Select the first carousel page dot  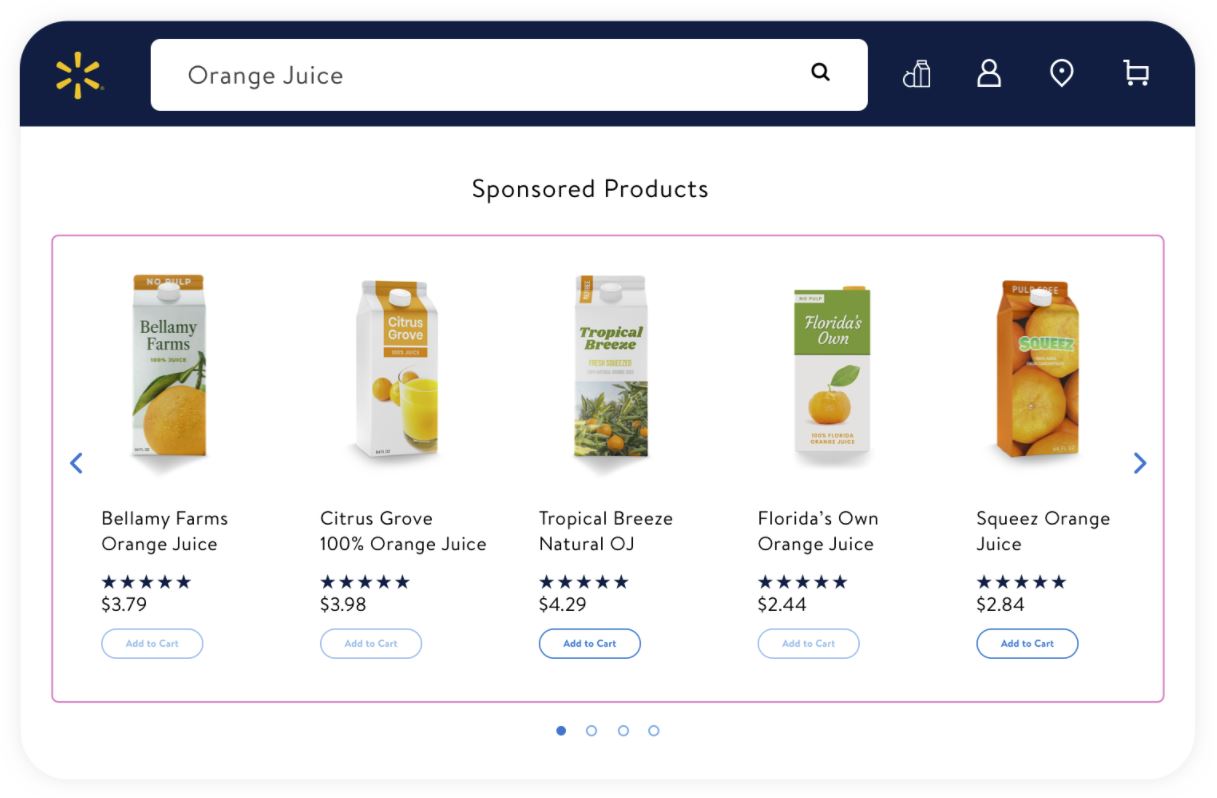[x=561, y=731]
